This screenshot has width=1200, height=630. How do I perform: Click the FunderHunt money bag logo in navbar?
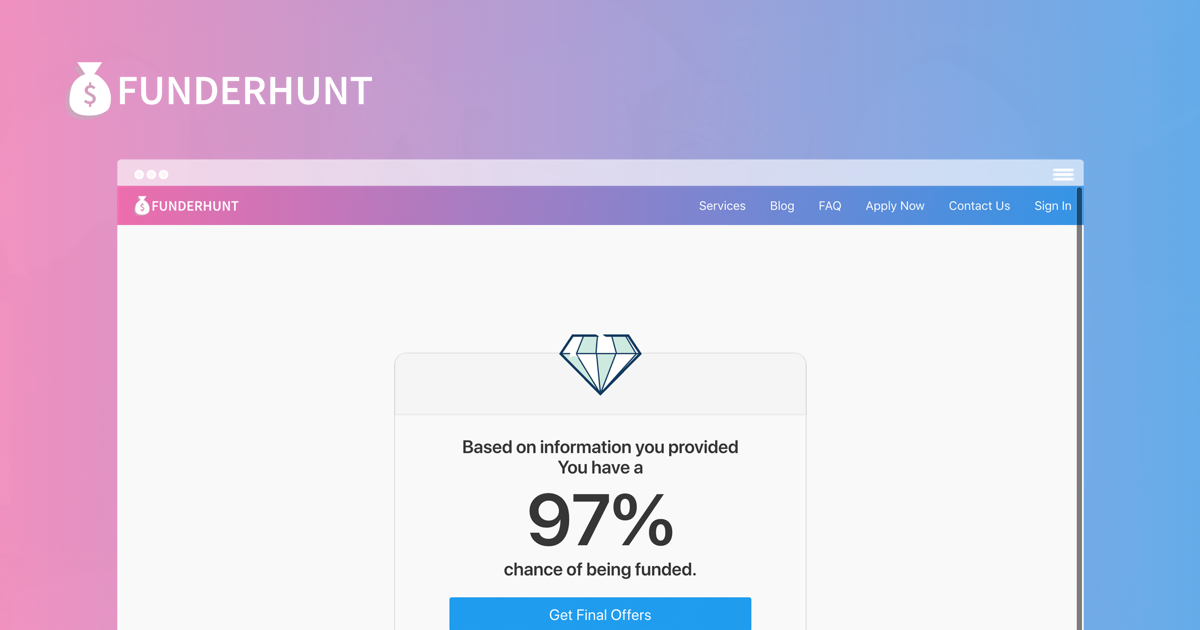click(142, 205)
